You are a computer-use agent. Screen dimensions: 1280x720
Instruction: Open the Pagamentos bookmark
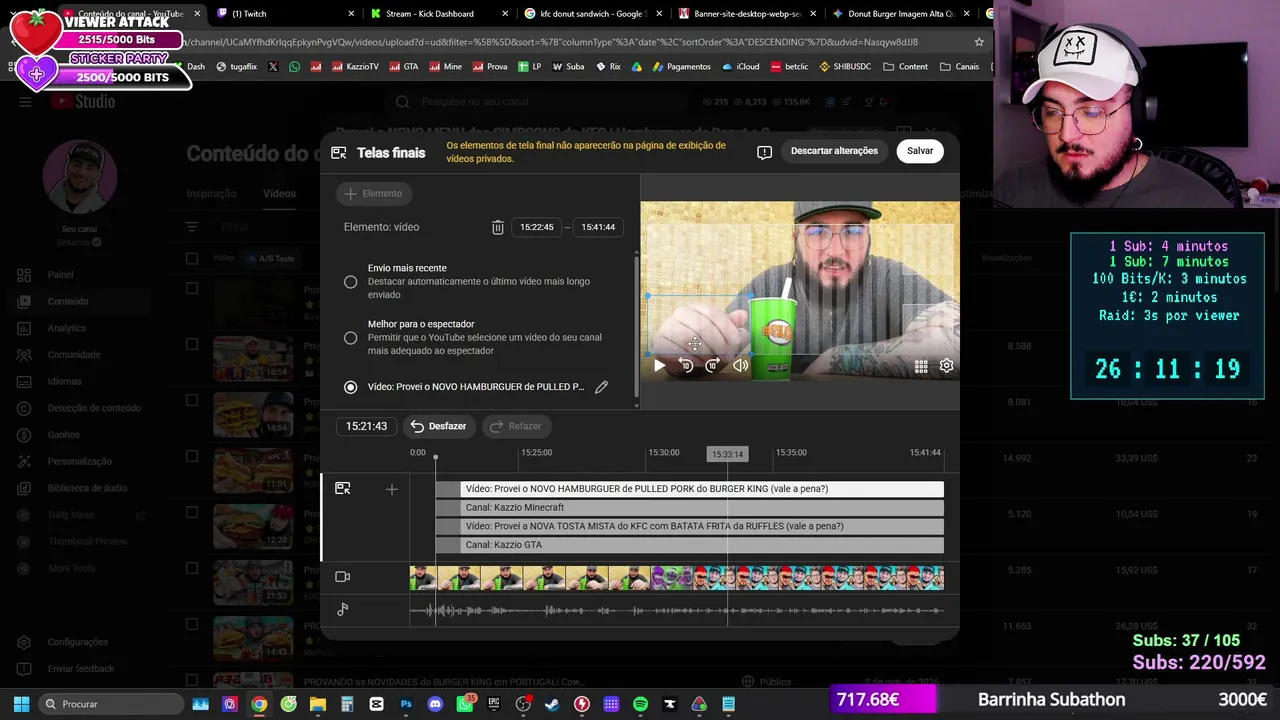[681, 67]
